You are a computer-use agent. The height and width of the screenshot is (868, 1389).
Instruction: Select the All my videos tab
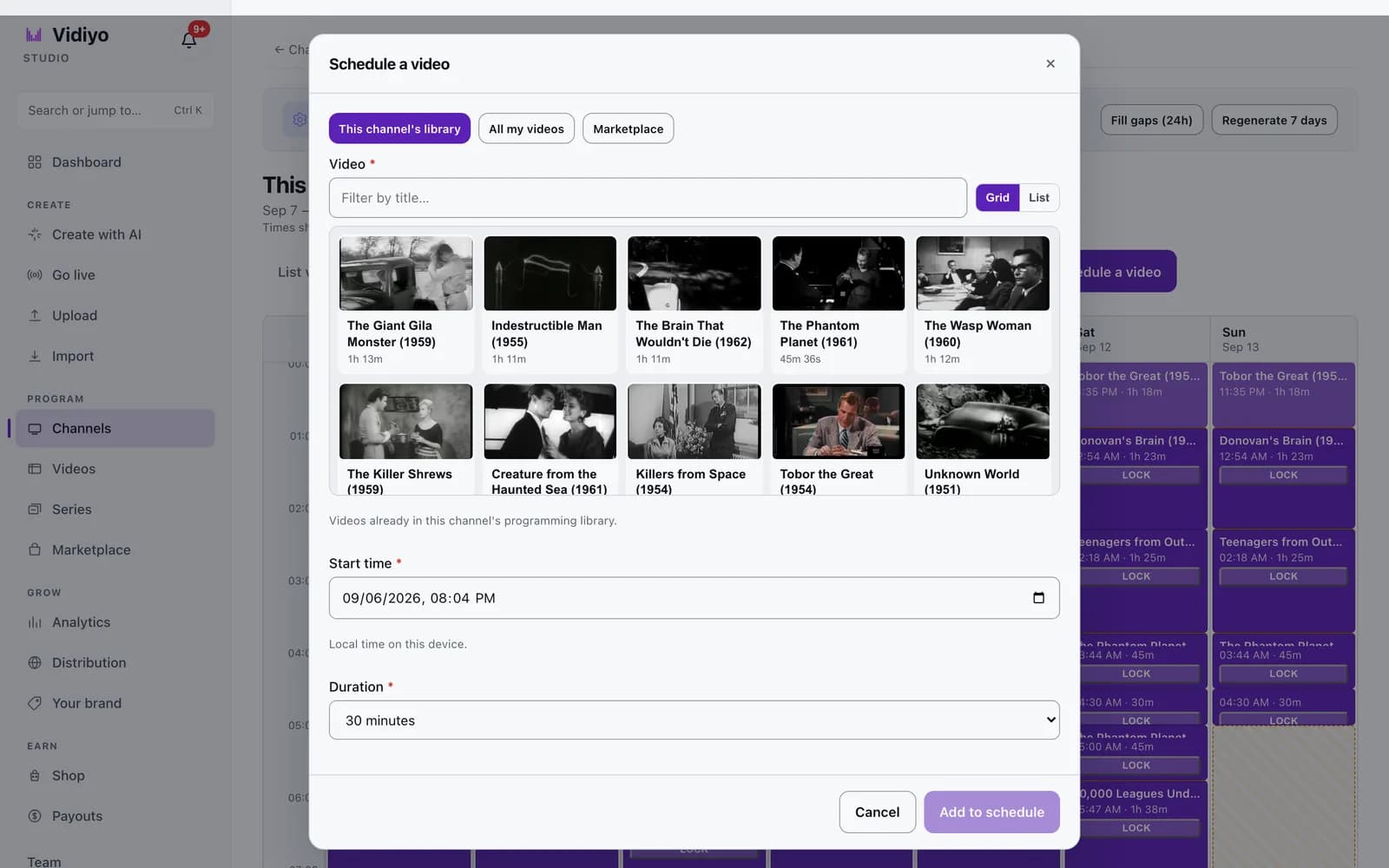tap(526, 128)
